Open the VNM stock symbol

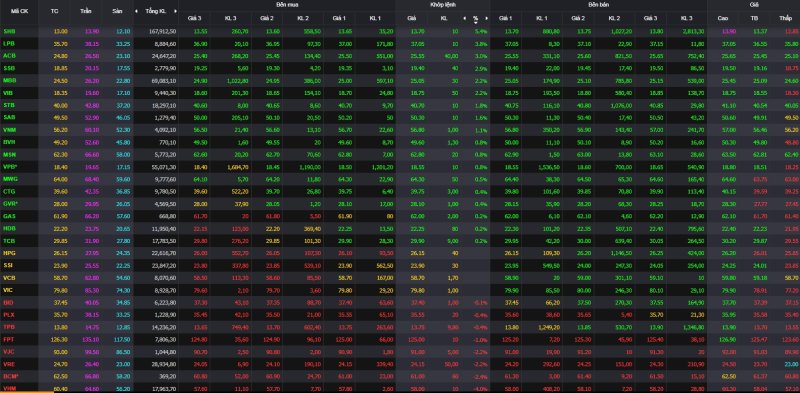9,130
